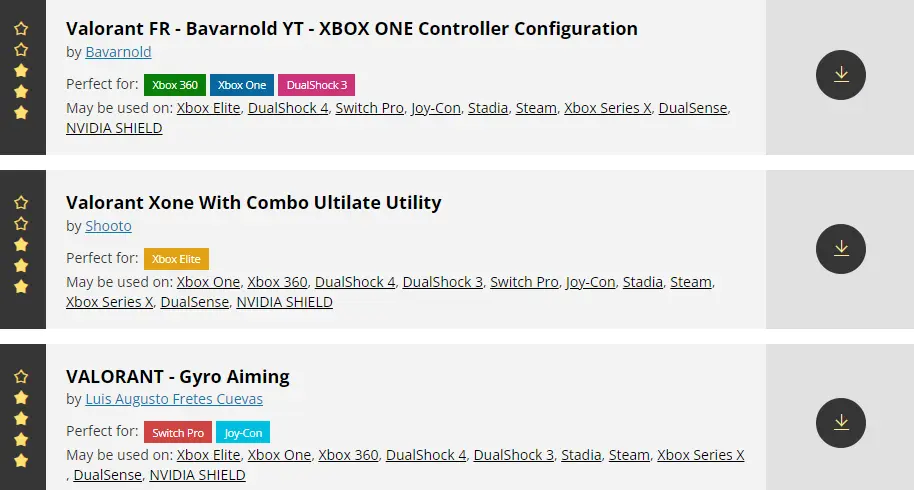Click the middle star on Valorant Xone config
This screenshot has height=490, width=914.
pos(21,244)
